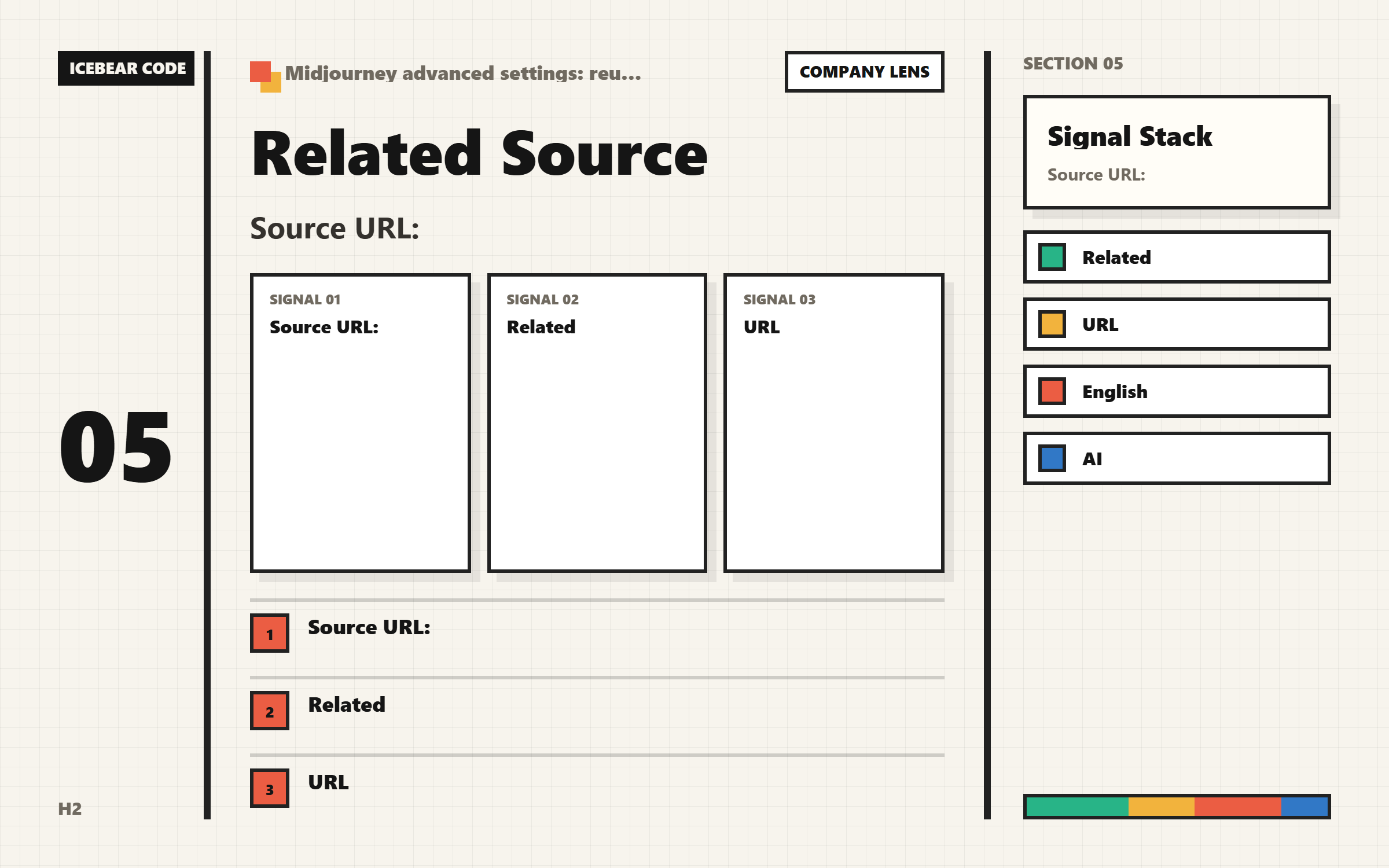The width and height of the screenshot is (1389, 868).
Task: Click the red-yellow overlapping squares logo icon
Action: pos(266,77)
